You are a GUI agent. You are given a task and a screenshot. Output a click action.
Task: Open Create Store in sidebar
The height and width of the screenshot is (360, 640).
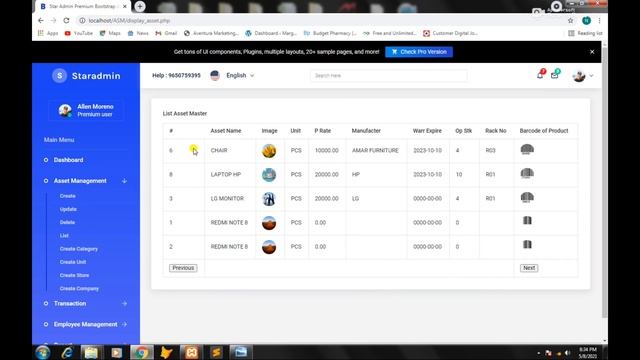click(74, 275)
